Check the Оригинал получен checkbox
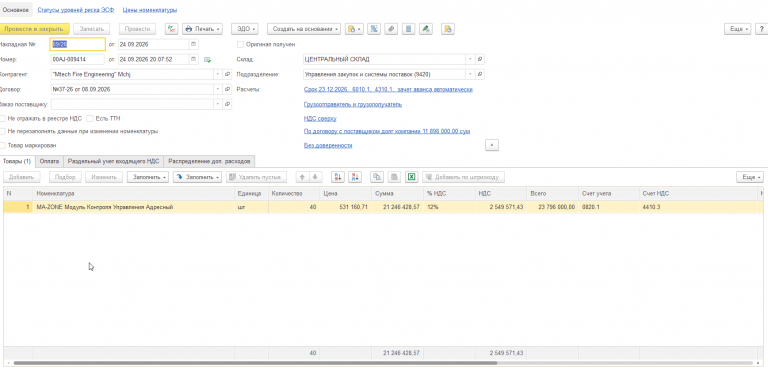The height and width of the screenshot is (367, 768). [240, 45]
